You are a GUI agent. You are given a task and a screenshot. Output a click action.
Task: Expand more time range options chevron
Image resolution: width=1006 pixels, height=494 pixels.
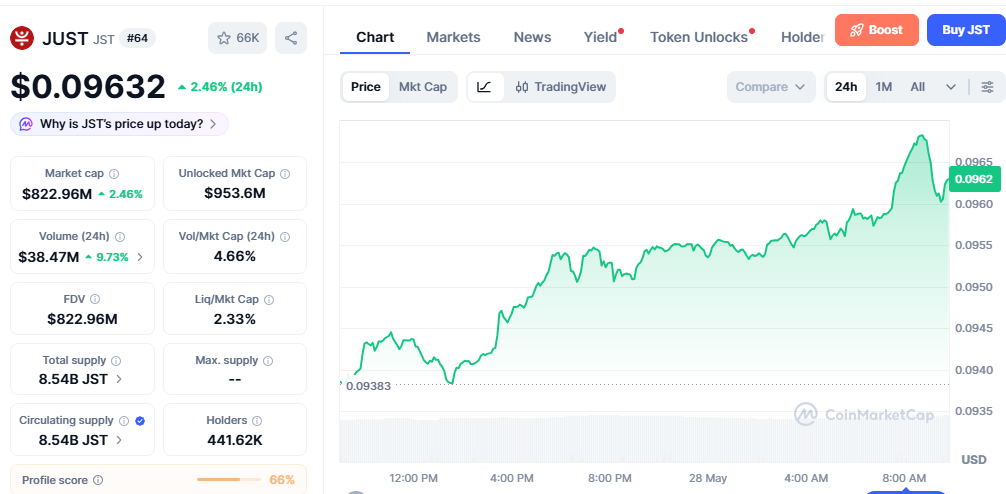coord(951,87)
